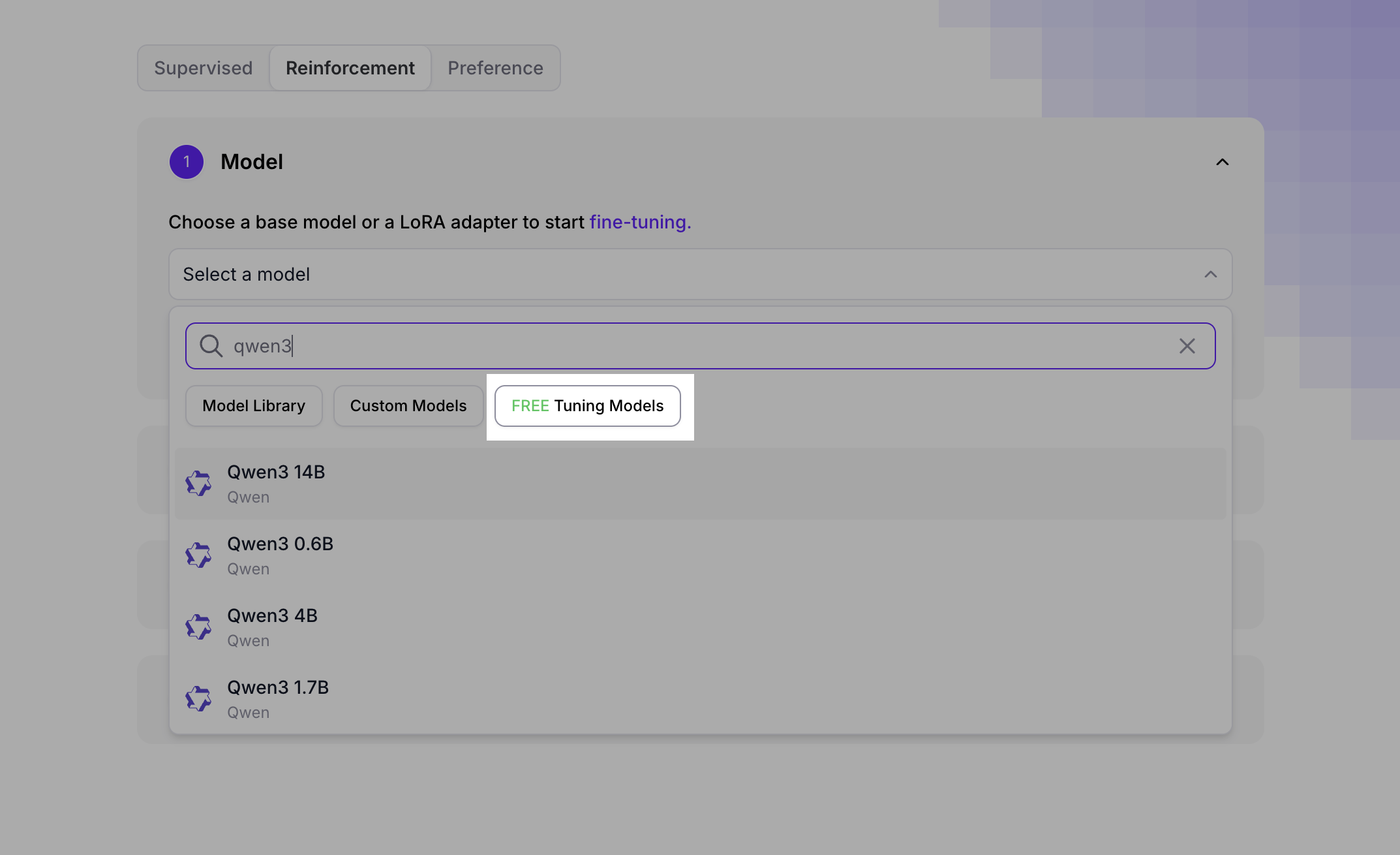Clear the qwen3 search with the X icon

tap(1187, 346)
